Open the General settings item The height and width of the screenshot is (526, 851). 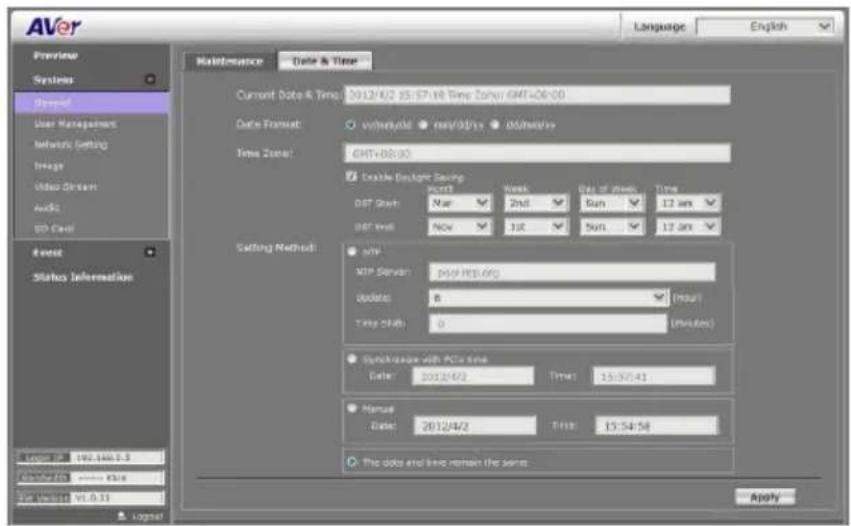click(91, 103)
